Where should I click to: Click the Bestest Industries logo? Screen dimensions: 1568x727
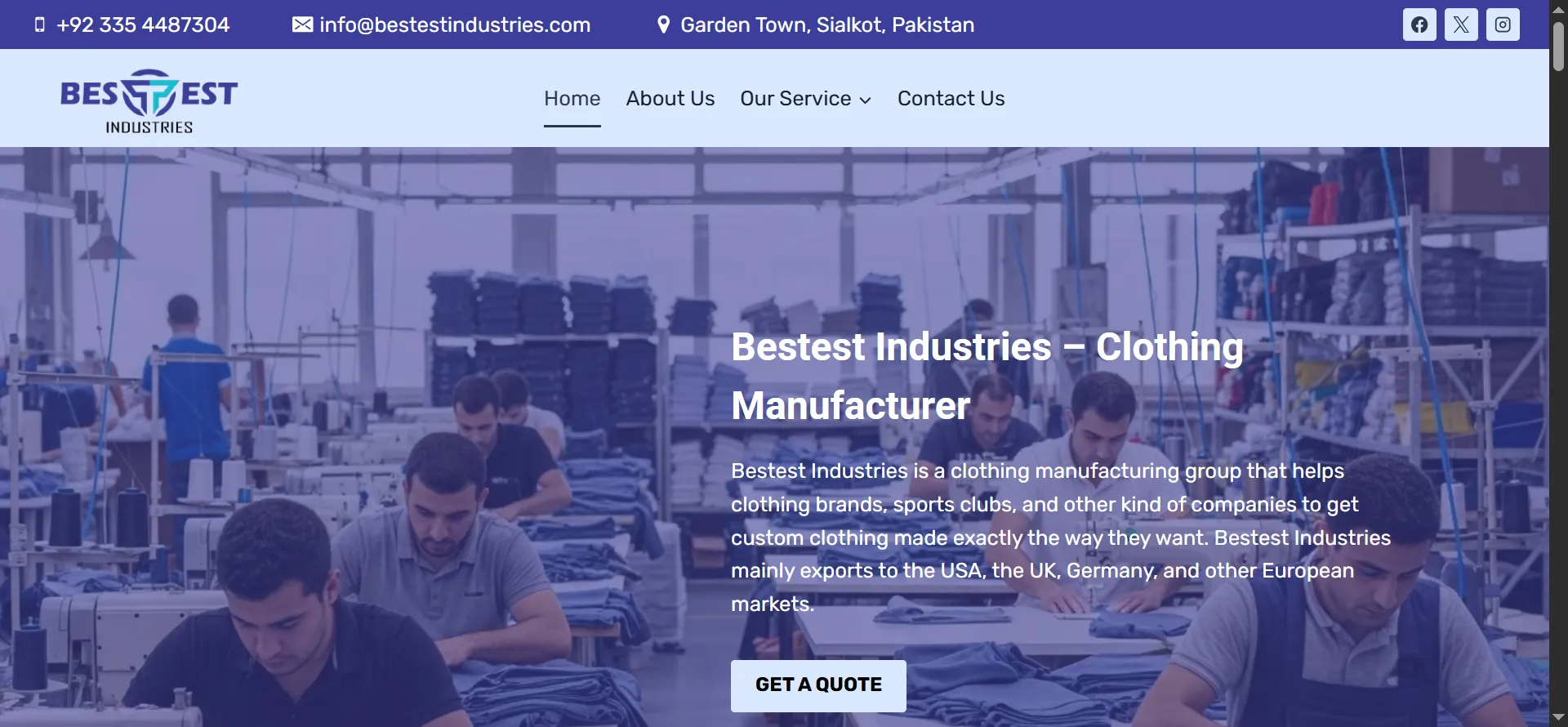[149, 101]
